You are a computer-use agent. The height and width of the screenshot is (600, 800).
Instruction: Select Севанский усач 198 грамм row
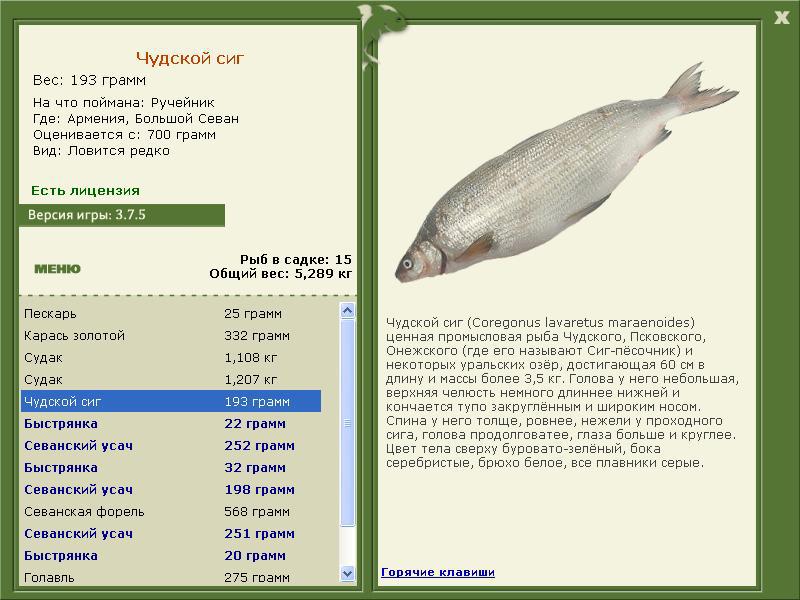click(x=171, y=489)
